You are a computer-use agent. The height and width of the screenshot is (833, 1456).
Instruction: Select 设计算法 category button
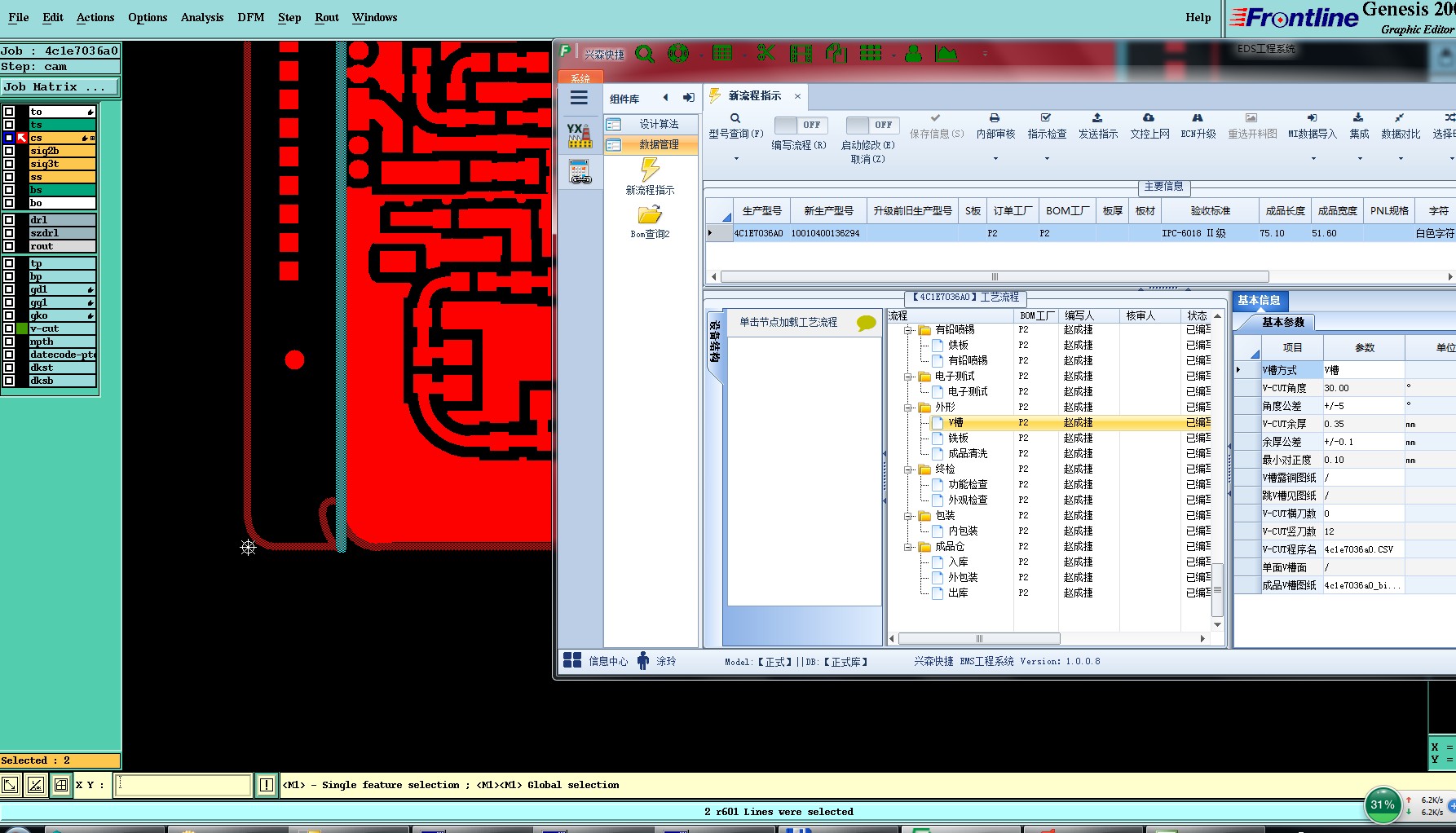click(x=651, y=124)
